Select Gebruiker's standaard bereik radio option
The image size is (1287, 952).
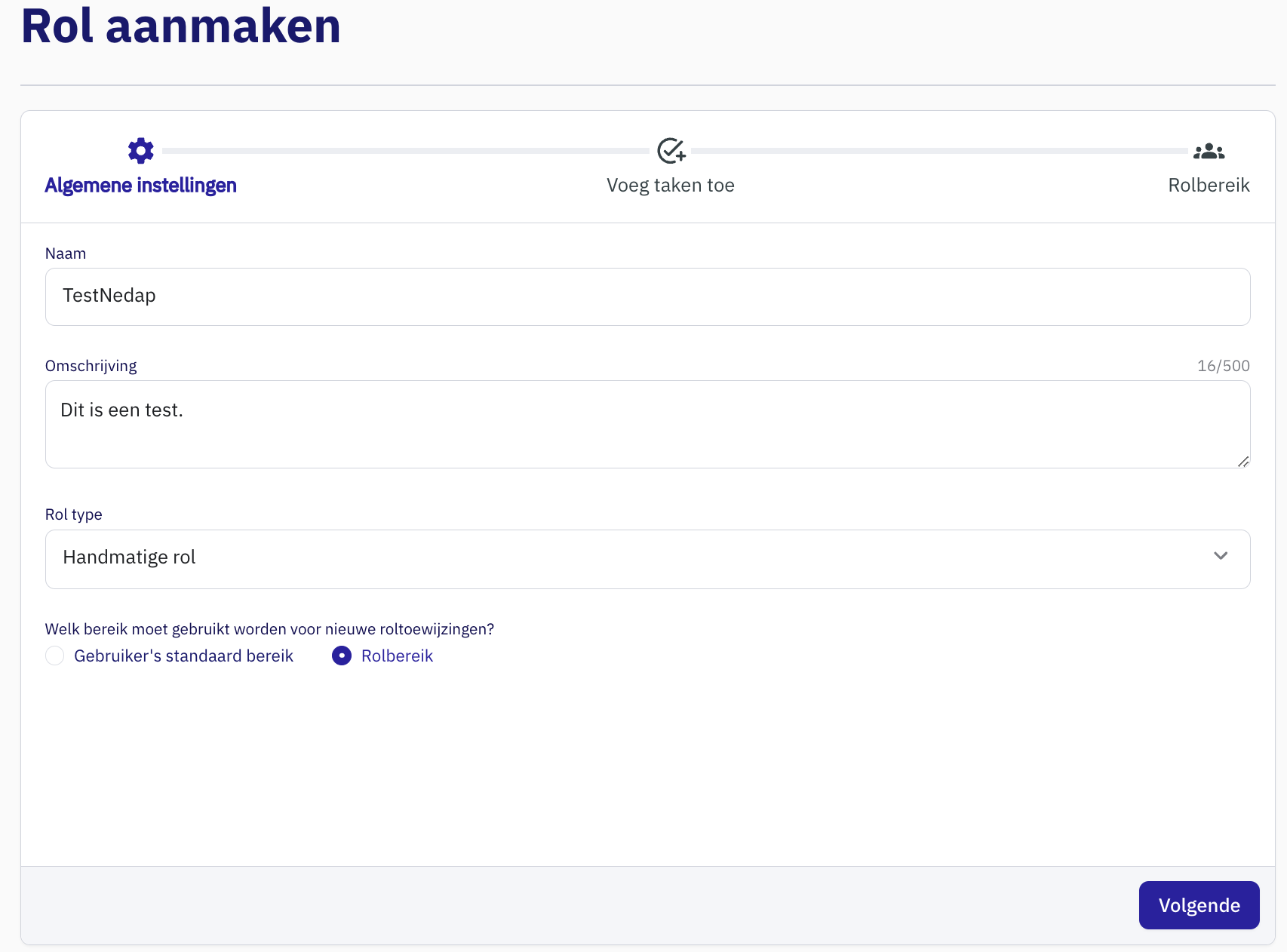54,656
